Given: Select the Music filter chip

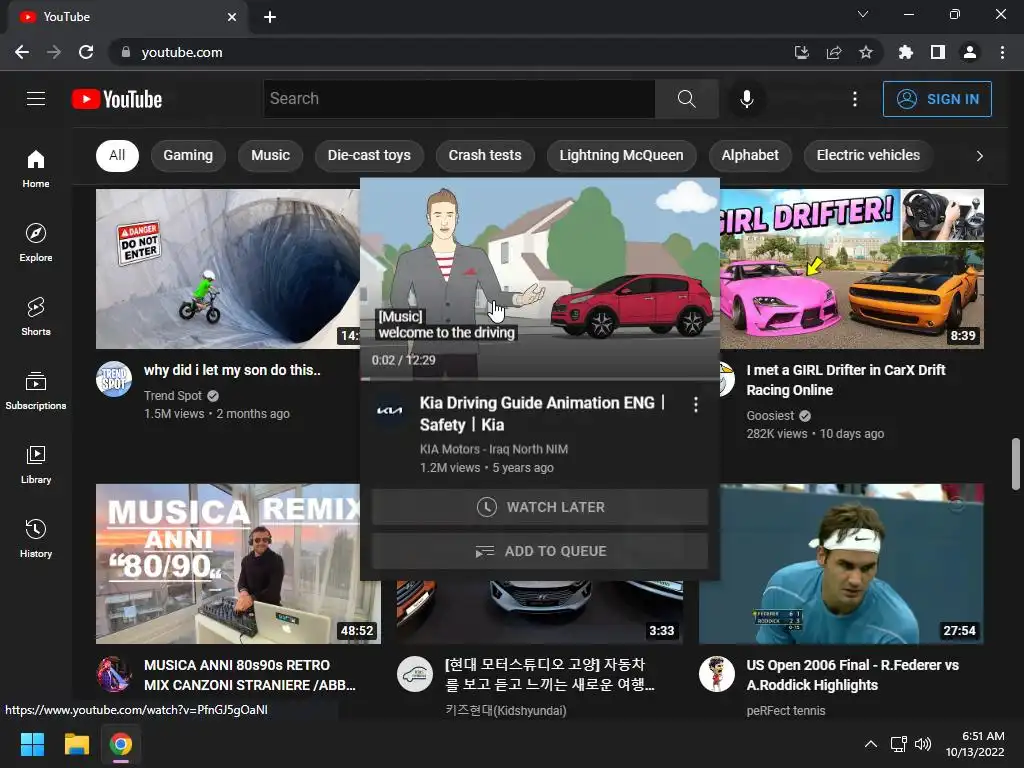Looking at the screenshot, I should pos(270,155).
